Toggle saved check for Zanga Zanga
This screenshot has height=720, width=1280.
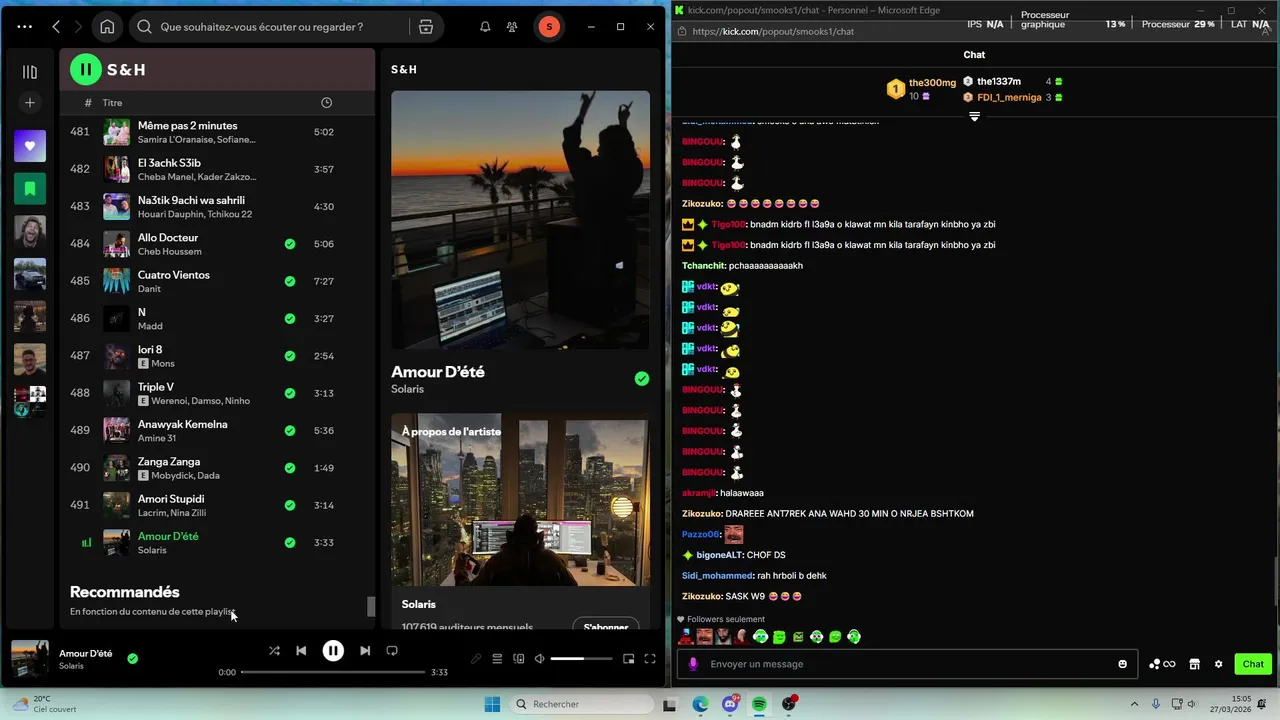290,468
